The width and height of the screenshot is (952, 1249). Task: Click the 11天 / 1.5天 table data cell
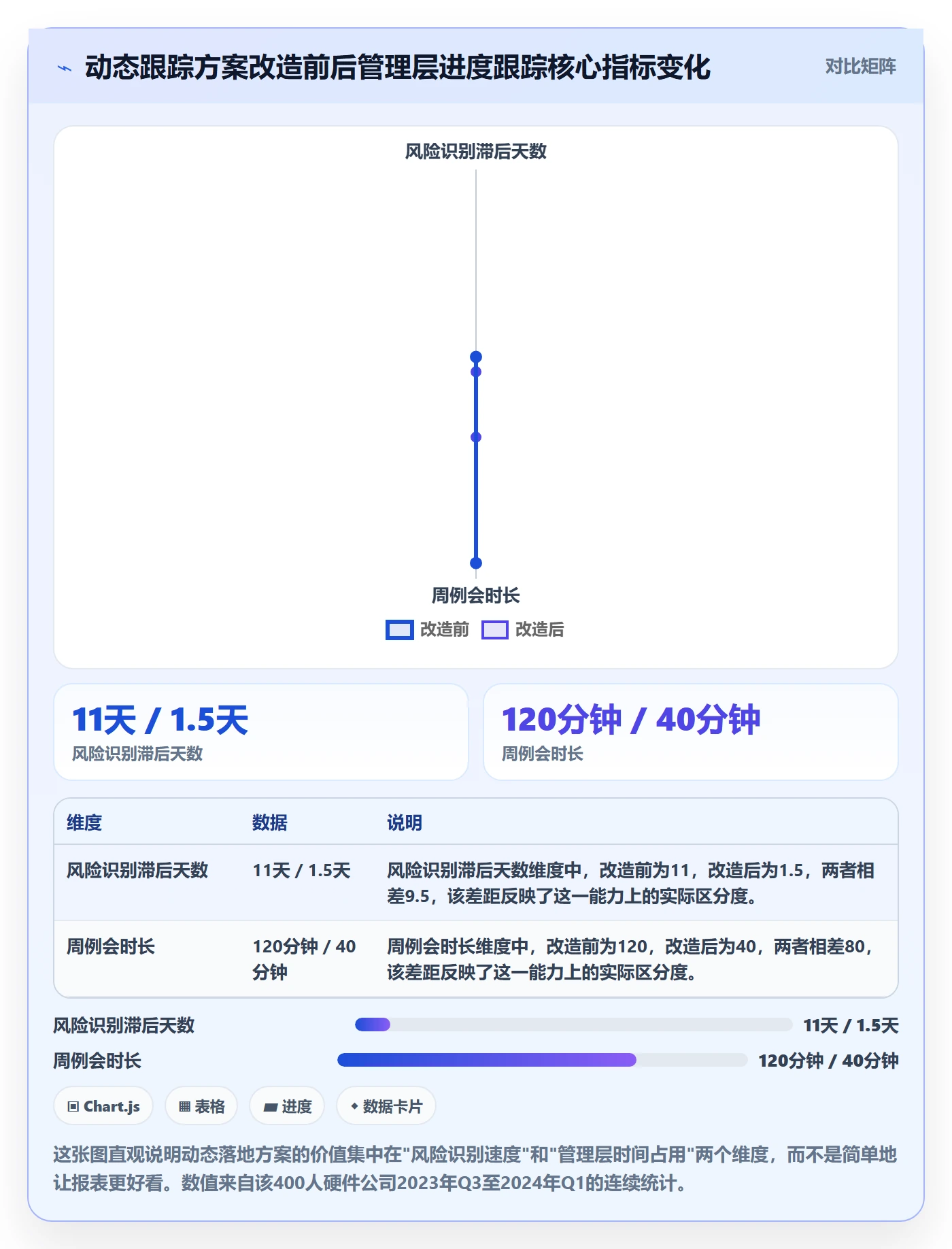tap(301, 870)
